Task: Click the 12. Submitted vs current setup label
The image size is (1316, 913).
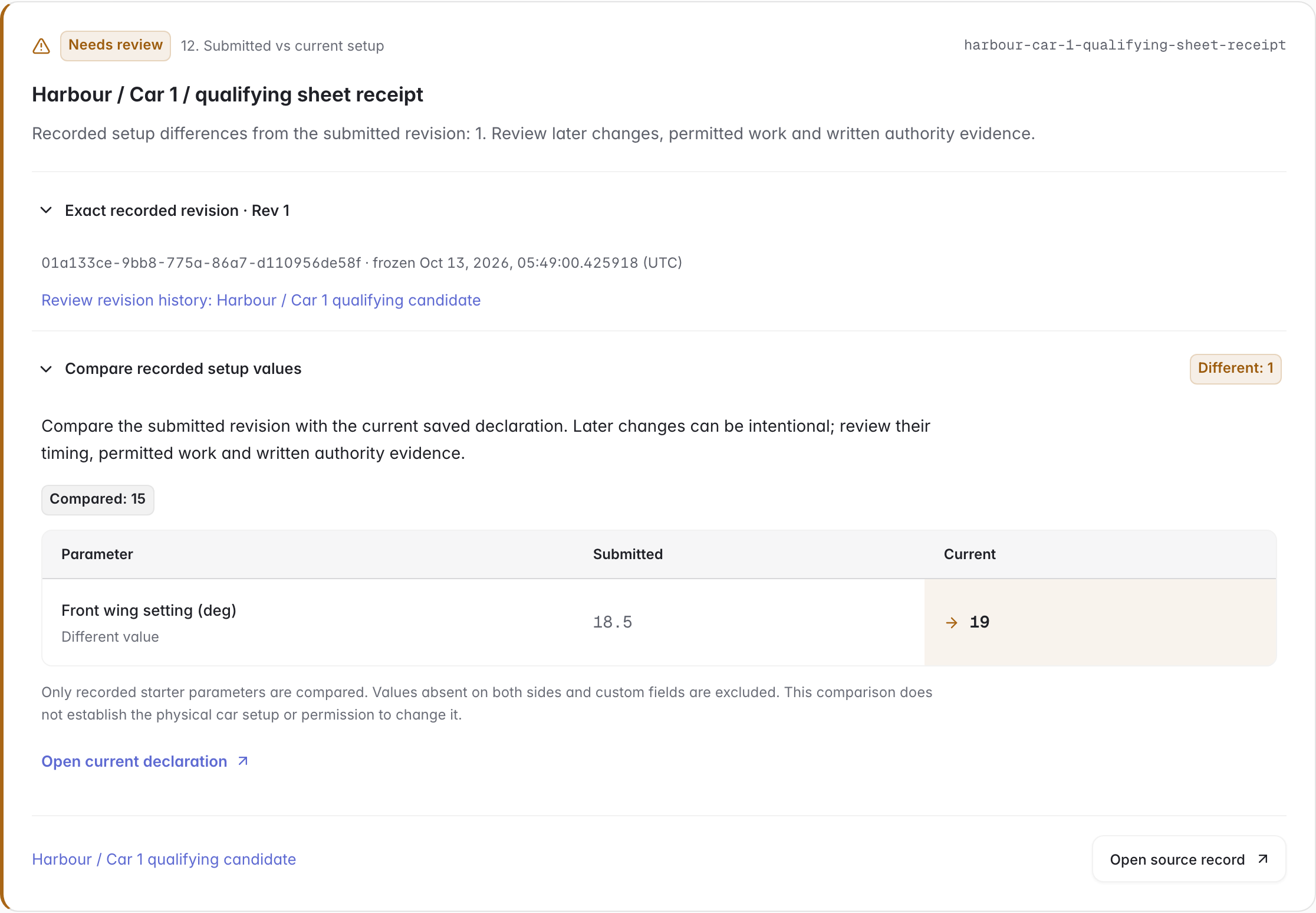Action: pyautogui.click(x=282, y=46)
